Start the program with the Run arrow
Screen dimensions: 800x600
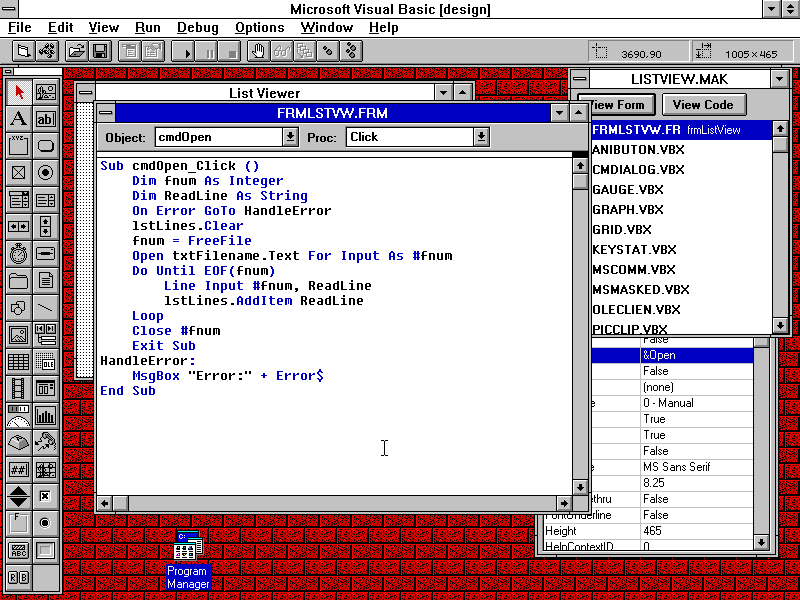coord(183,52)
